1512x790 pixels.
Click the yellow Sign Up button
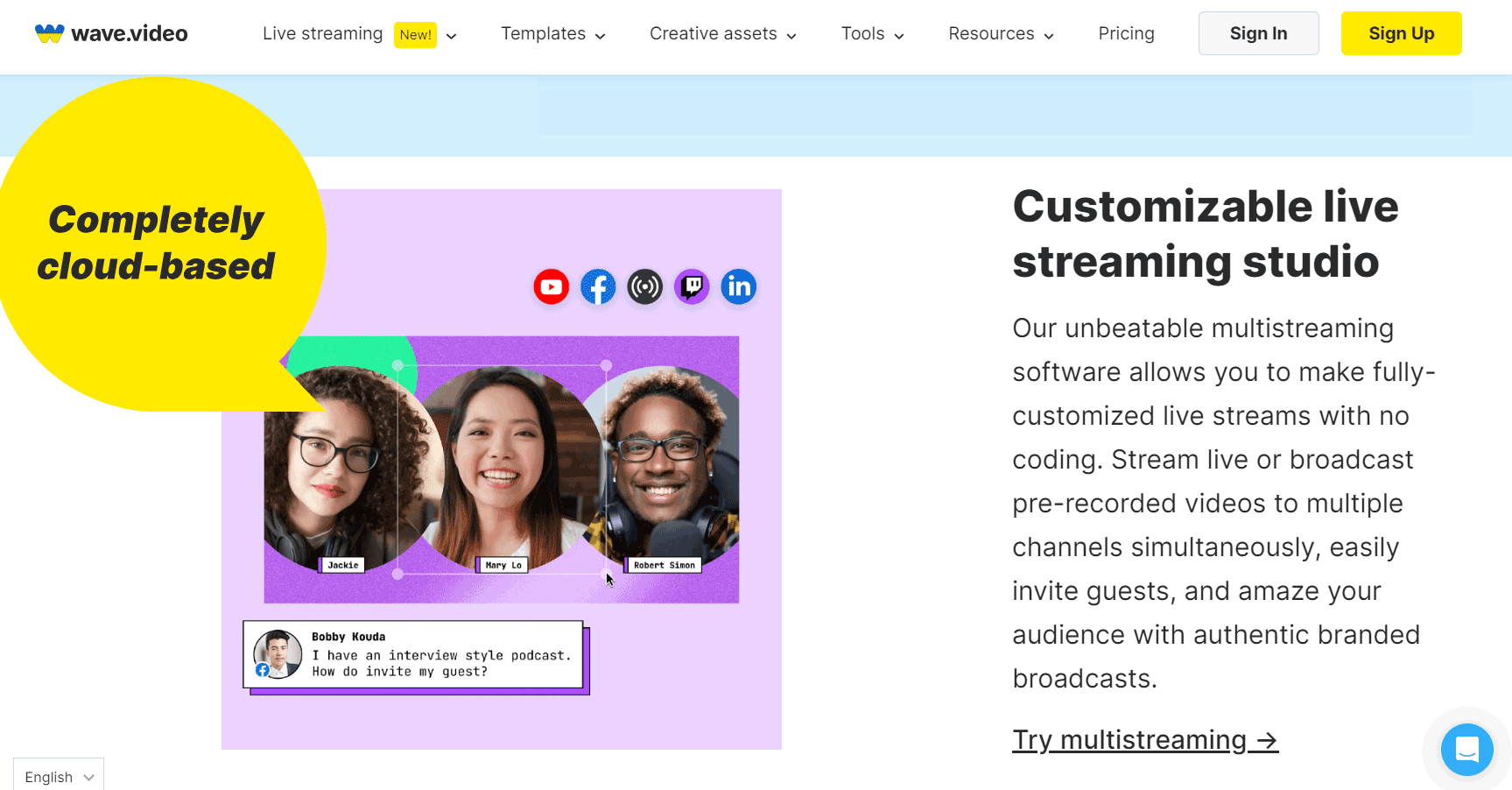click(x=1401, y=33)
